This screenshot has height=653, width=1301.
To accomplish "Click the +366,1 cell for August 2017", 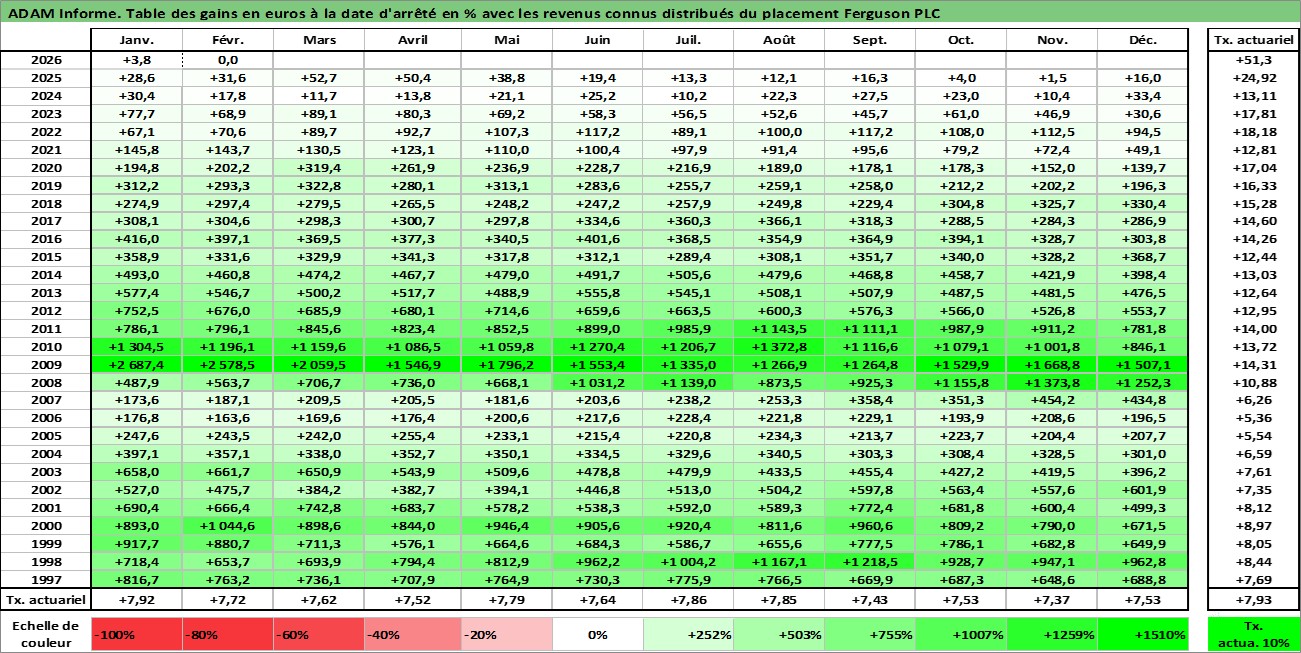I will pyautogui.click(x=778, y=221).
